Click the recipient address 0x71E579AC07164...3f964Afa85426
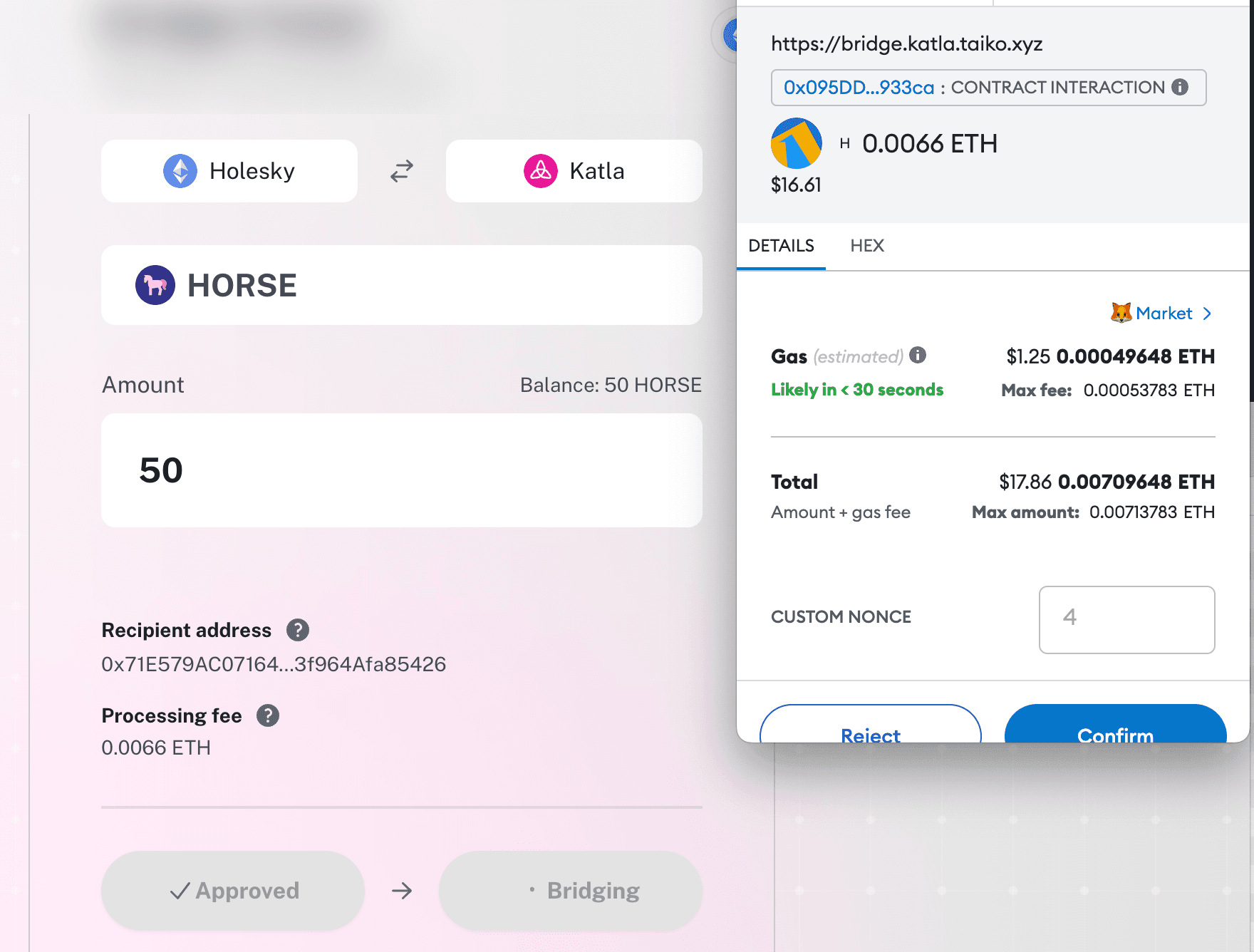This screenshot has width=1254, height=952. click(x=274, y=664)
